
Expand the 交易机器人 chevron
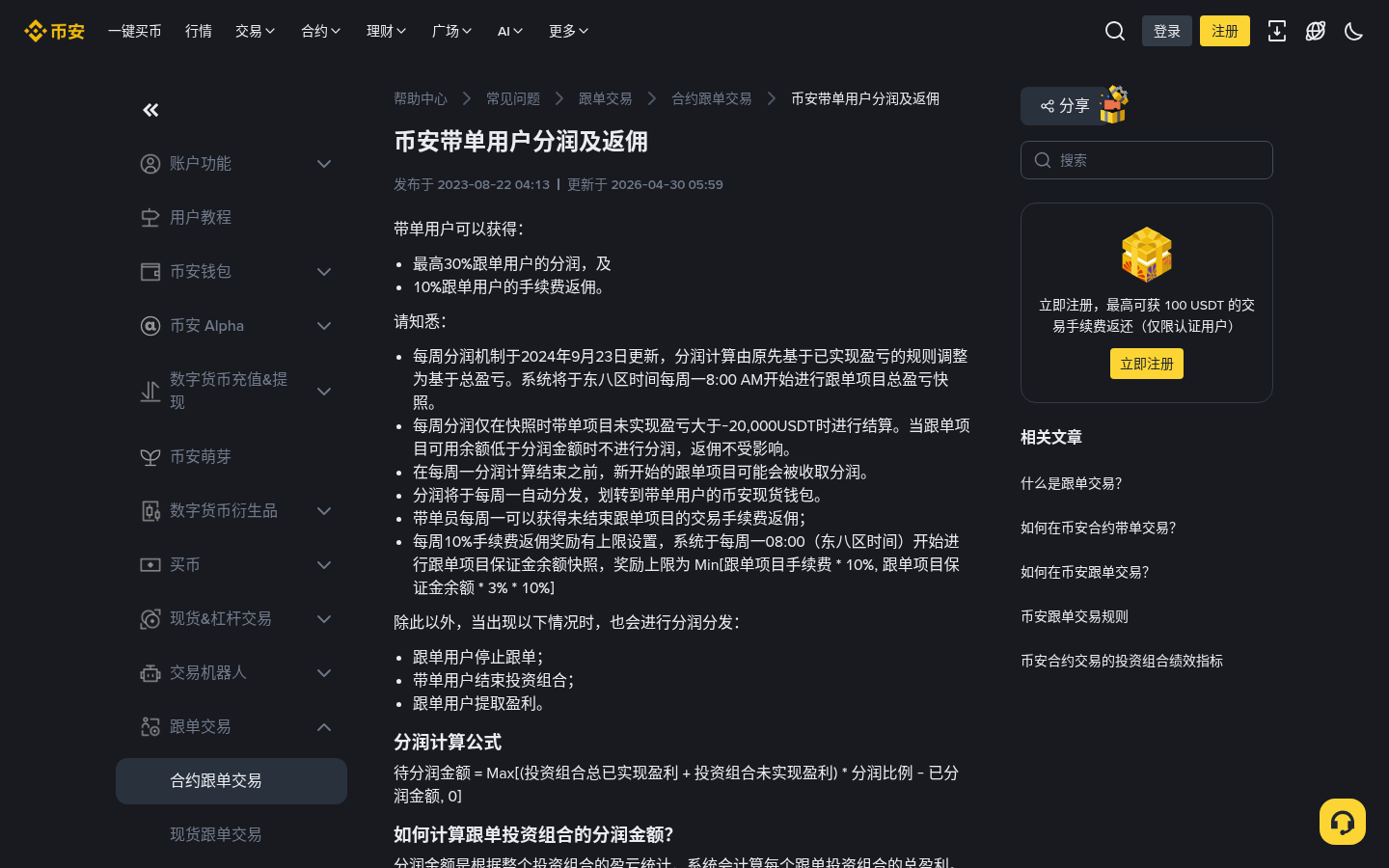pyautogui.click(x=324, y=673)
